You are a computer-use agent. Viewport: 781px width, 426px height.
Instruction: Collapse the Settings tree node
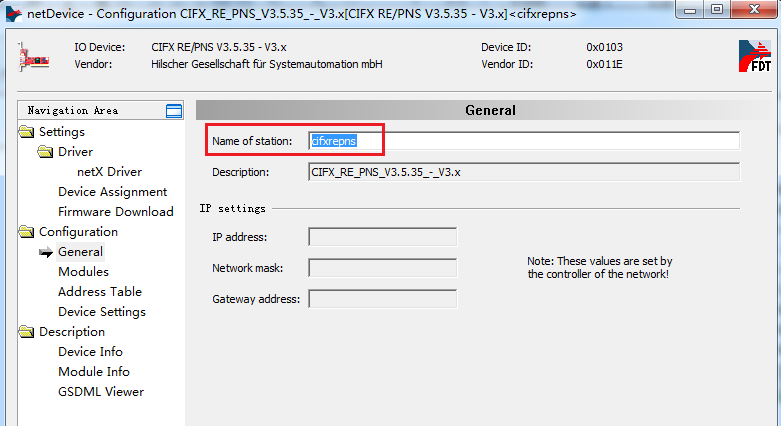pyautogui.click(x=62, y=132)
